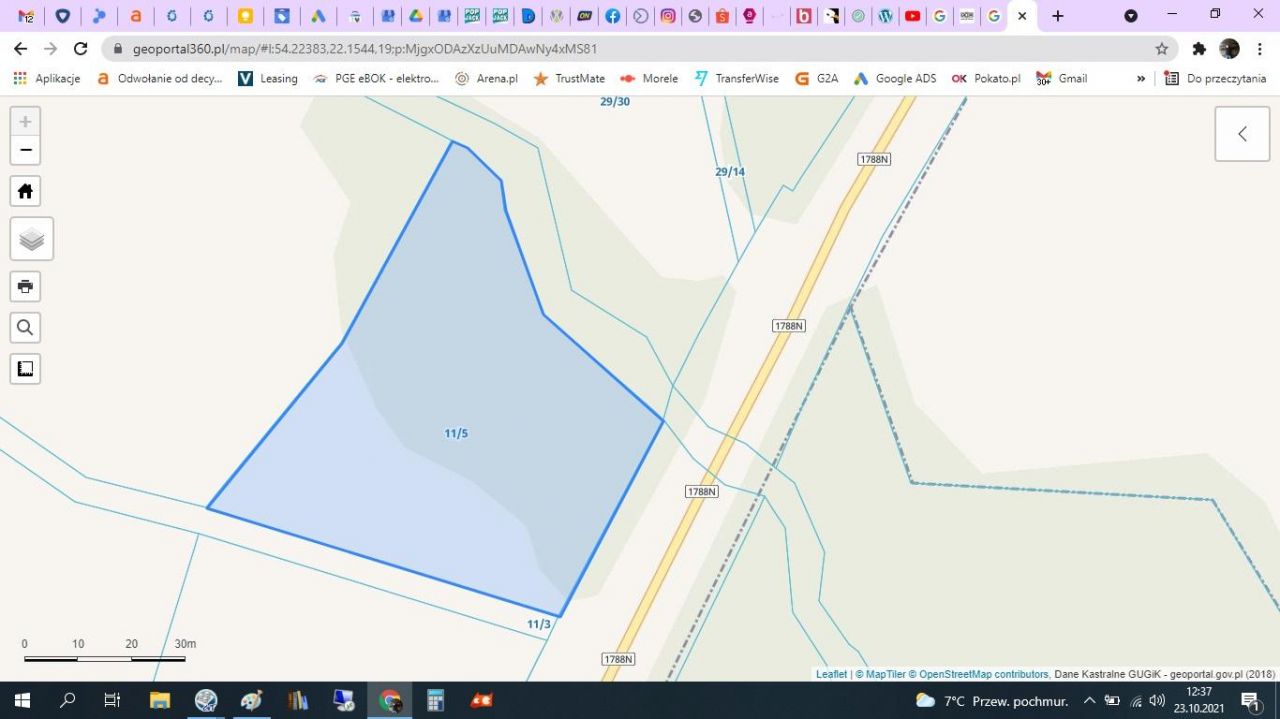Open the Leaflet attribution link
The image size is (1280, 719).
tap(831, 674)
